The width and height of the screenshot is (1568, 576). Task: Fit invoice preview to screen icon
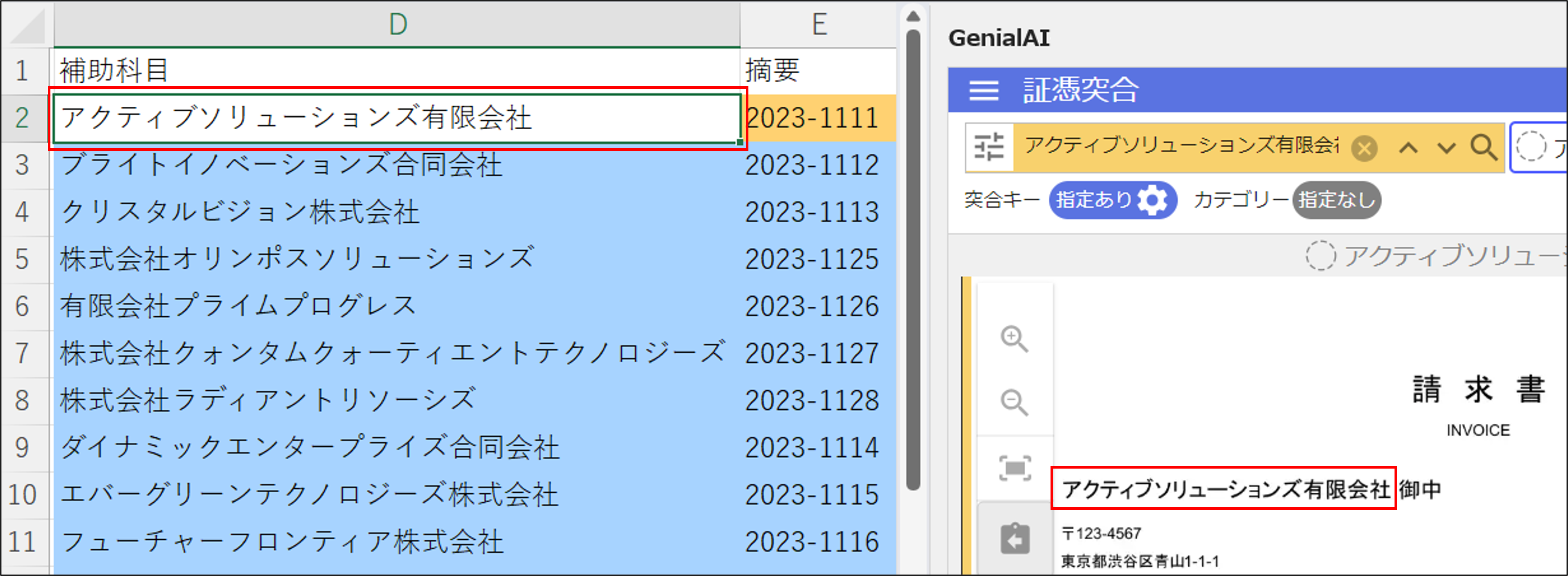point(1015,468)
